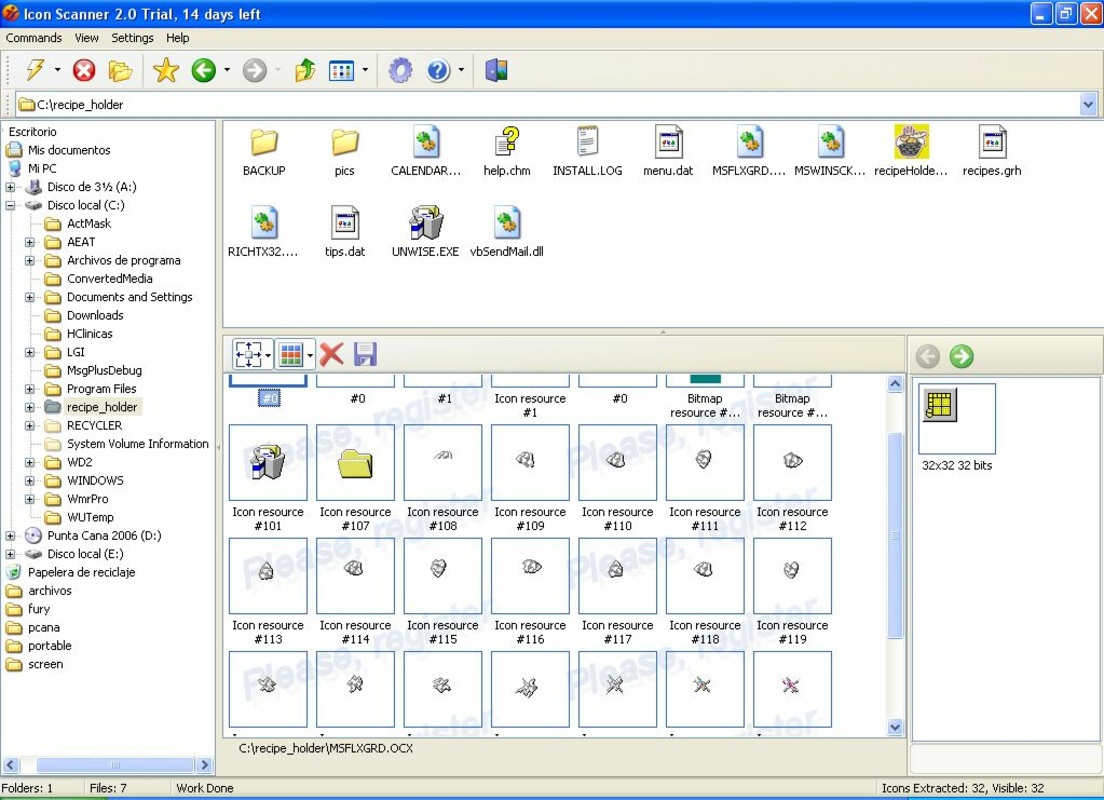Click the green back arrow in toolbar

click(204, 70)
